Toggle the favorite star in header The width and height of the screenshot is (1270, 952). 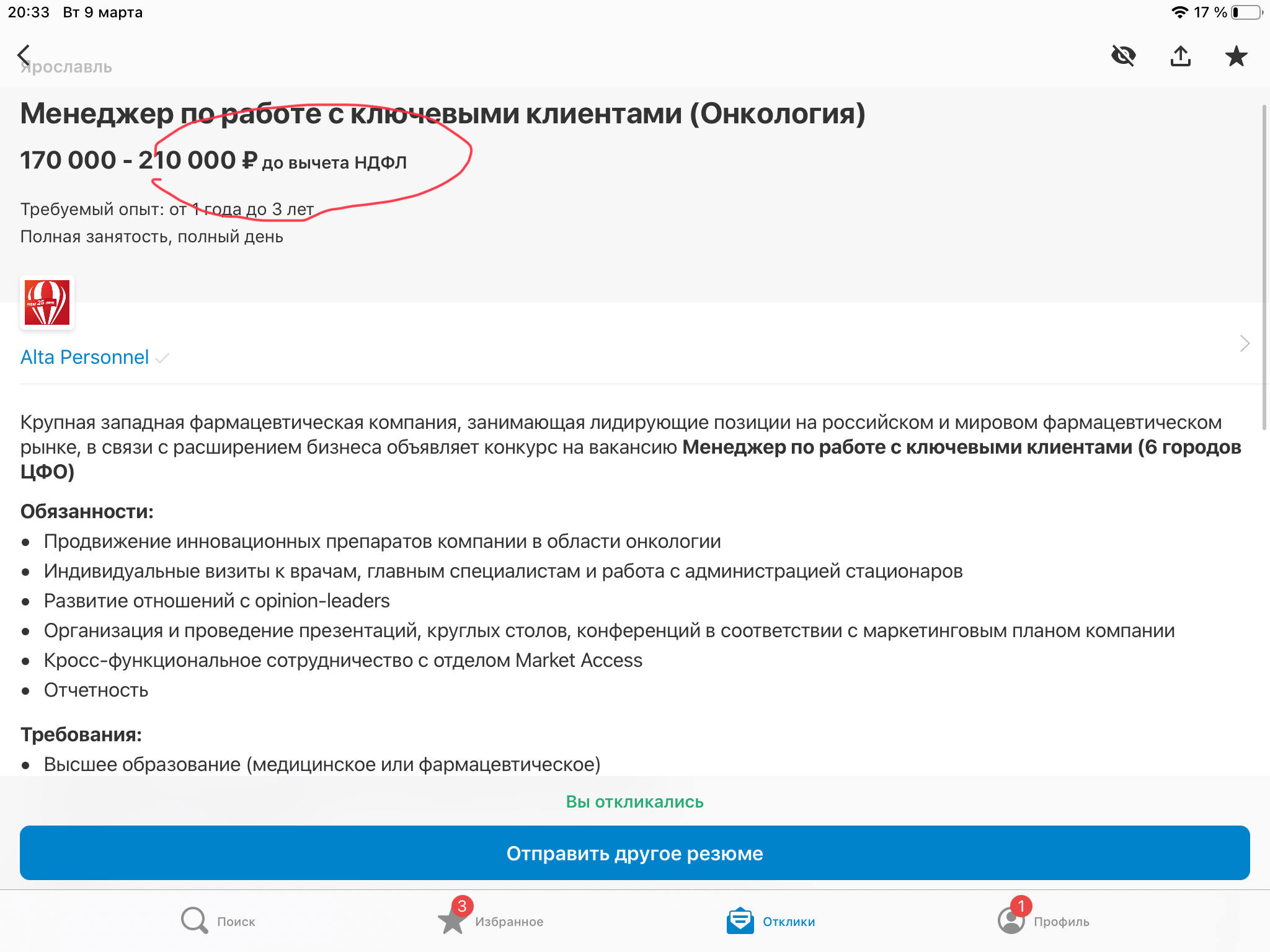[1236, 56]
